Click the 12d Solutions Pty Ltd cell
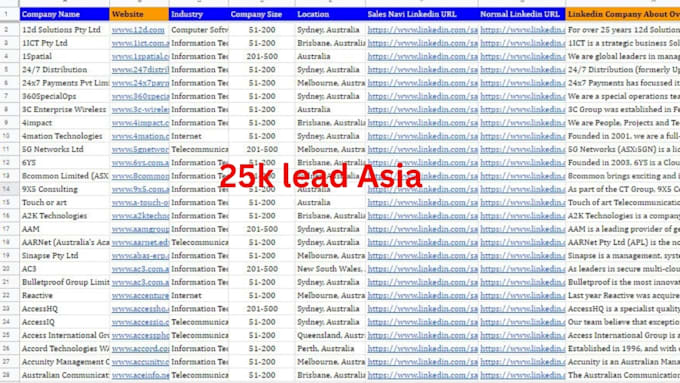This screenshot has width=680, height=383. point(64,29)
